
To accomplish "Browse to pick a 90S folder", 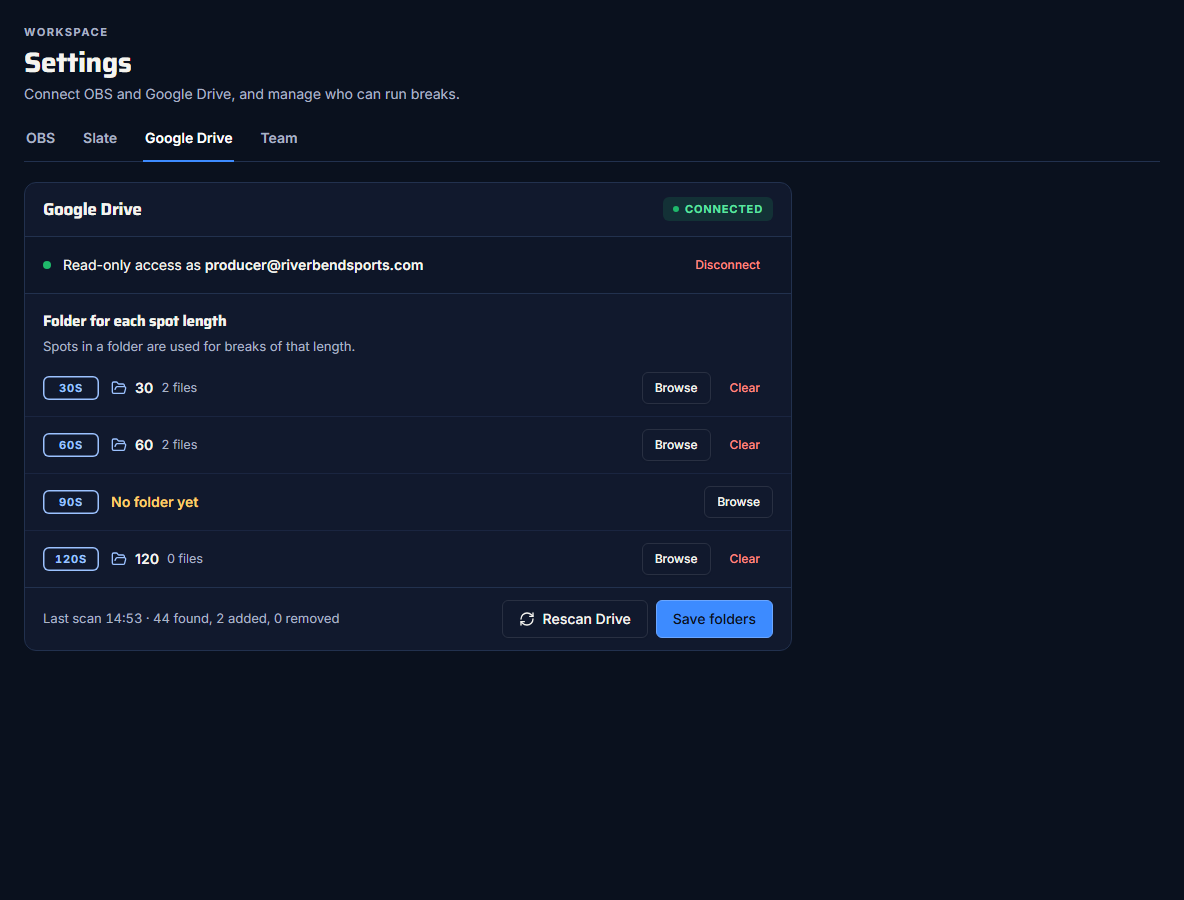I will tap(738, 502).
